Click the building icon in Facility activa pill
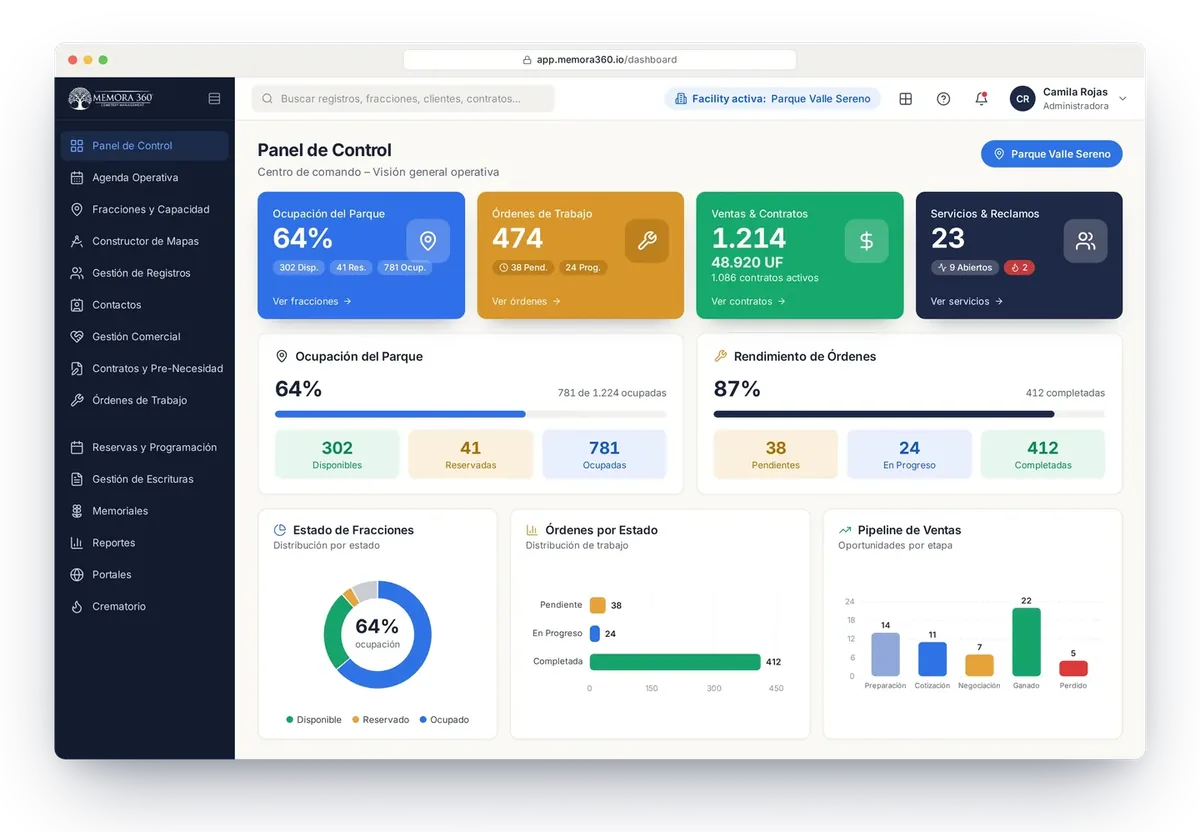1200x832 pixels. (681, 99)
